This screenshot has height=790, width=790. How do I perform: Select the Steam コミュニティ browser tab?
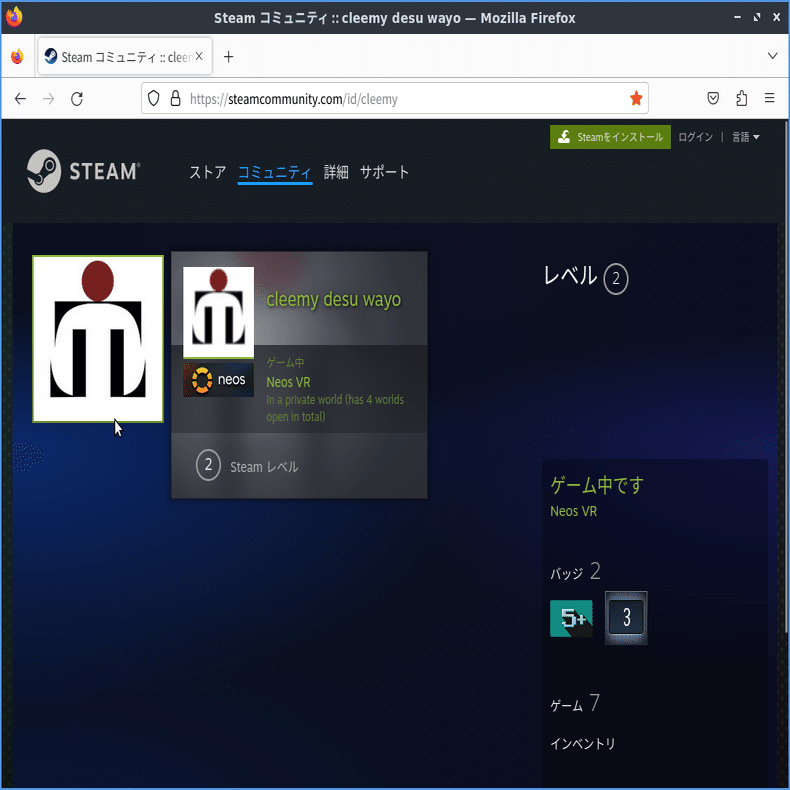point(124,56)
